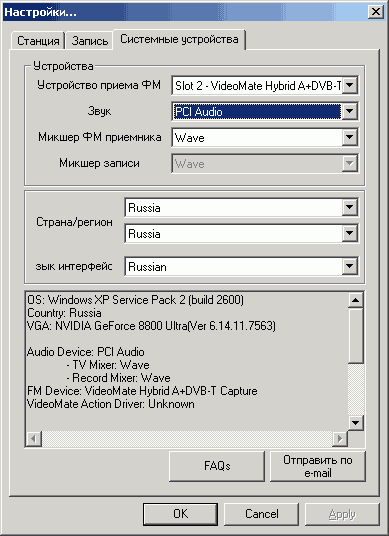
Task: Click the info box scroll down arrow
Action: pos(356,423)
